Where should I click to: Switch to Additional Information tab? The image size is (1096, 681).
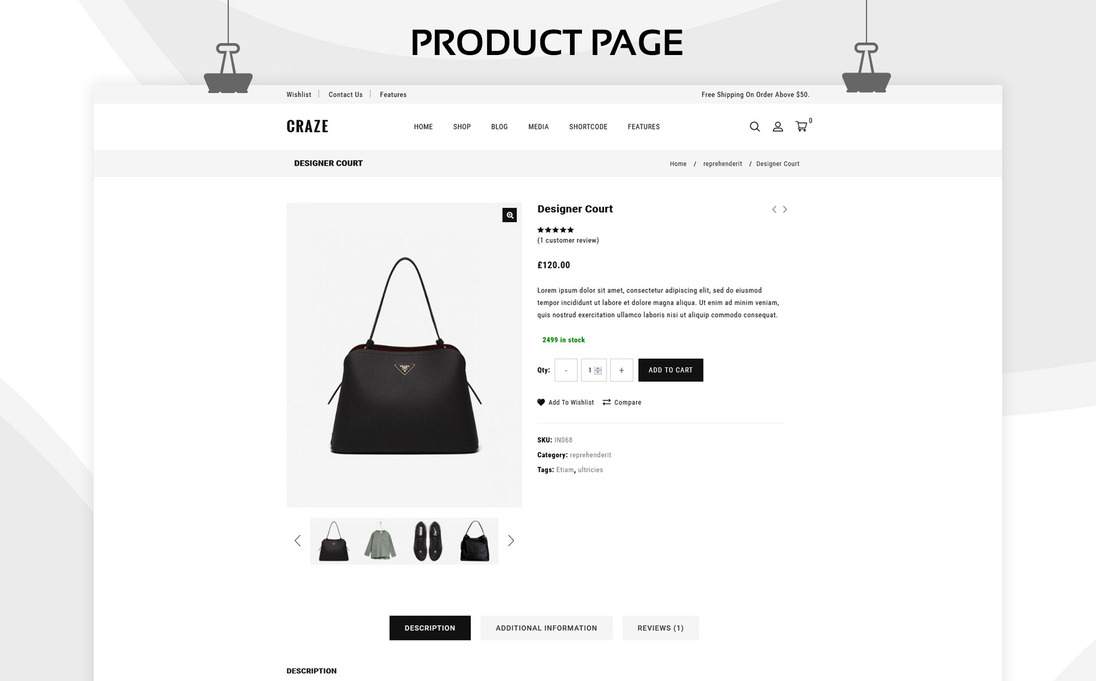547,628
